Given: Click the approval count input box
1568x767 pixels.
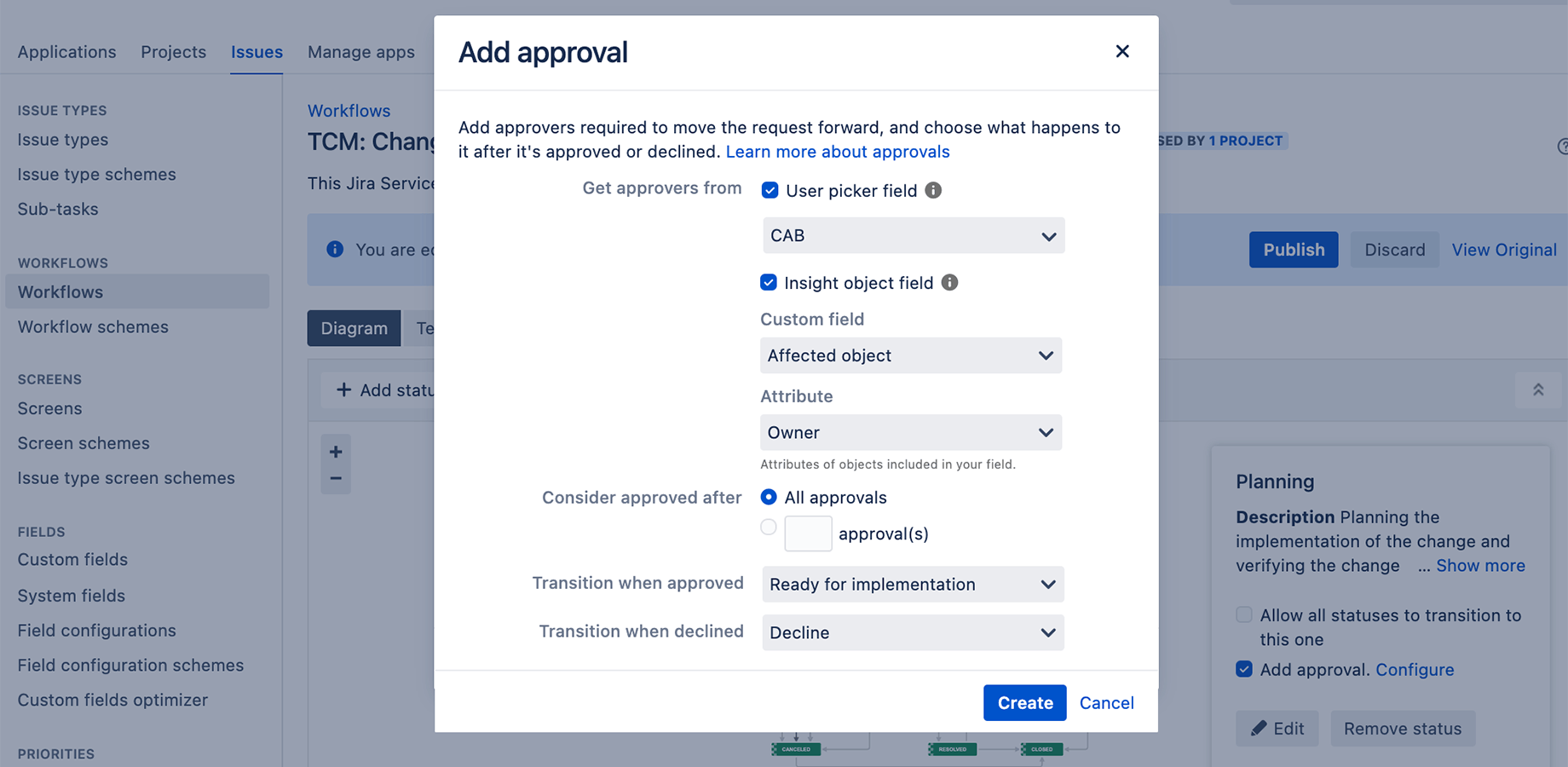Looking at the screenshot, I should [808, 533].
